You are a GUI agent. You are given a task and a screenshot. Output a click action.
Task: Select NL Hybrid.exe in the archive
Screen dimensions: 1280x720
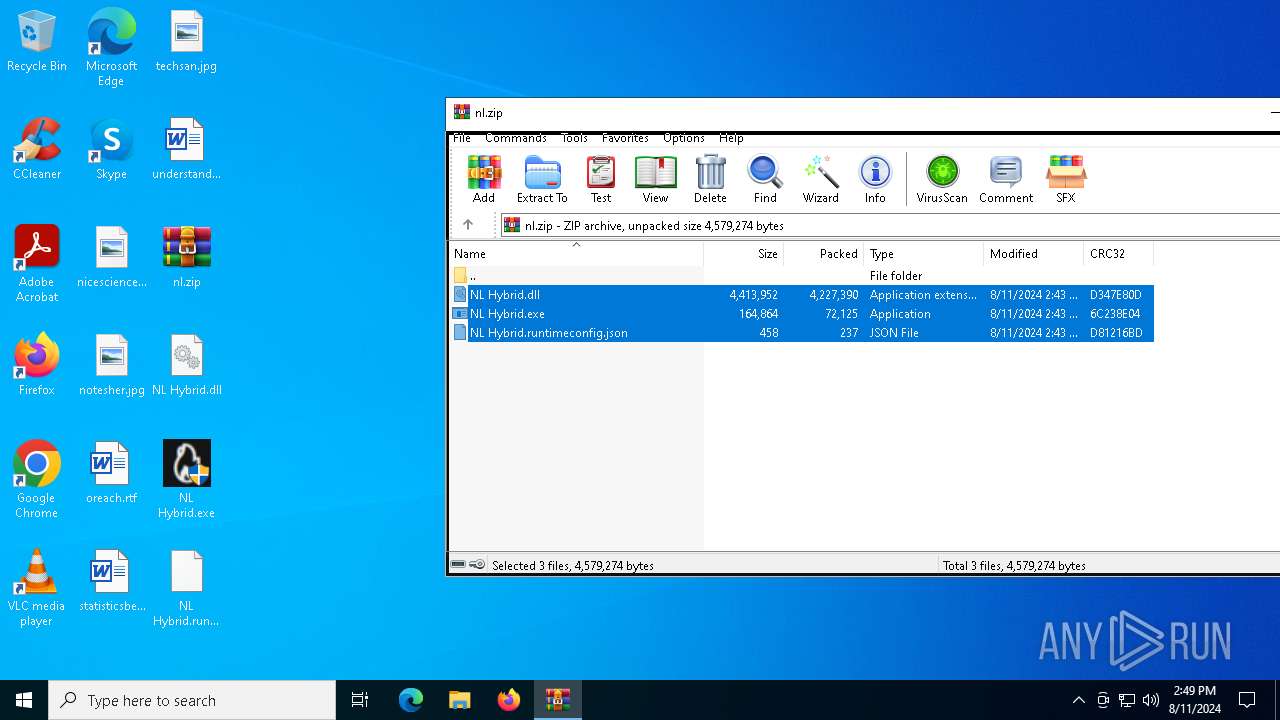pyautogui.click(x=801, y=314)
